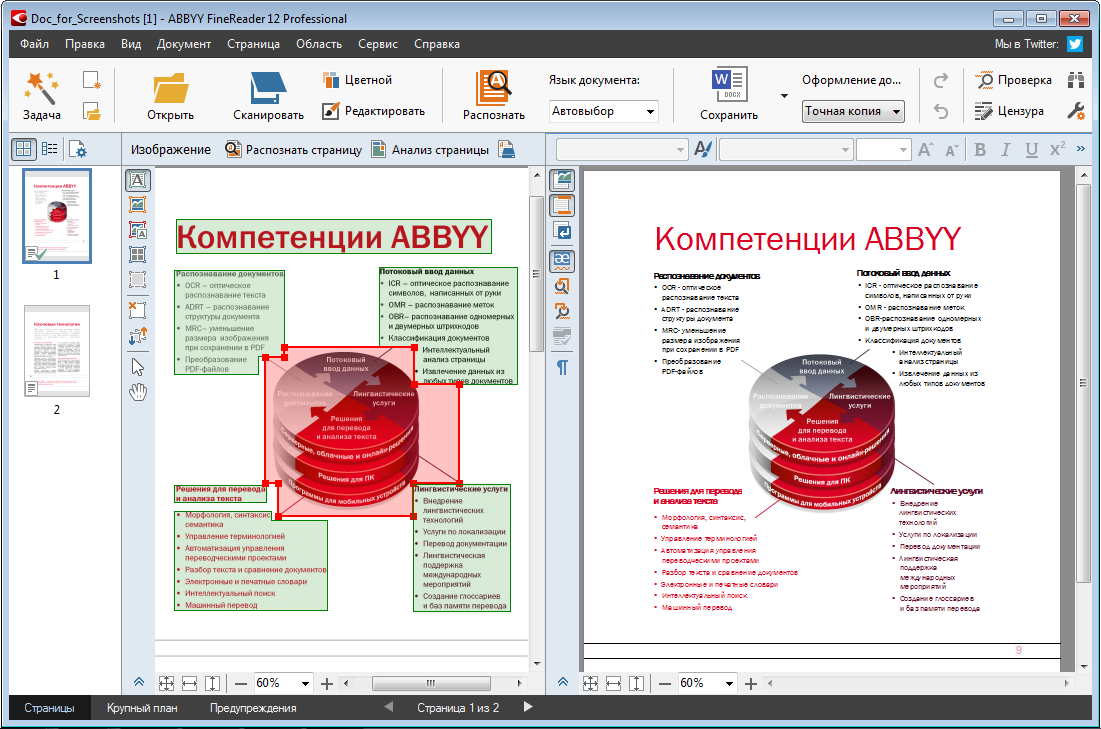
Task: Open the Область menu
Action: (x=319, y=44)
